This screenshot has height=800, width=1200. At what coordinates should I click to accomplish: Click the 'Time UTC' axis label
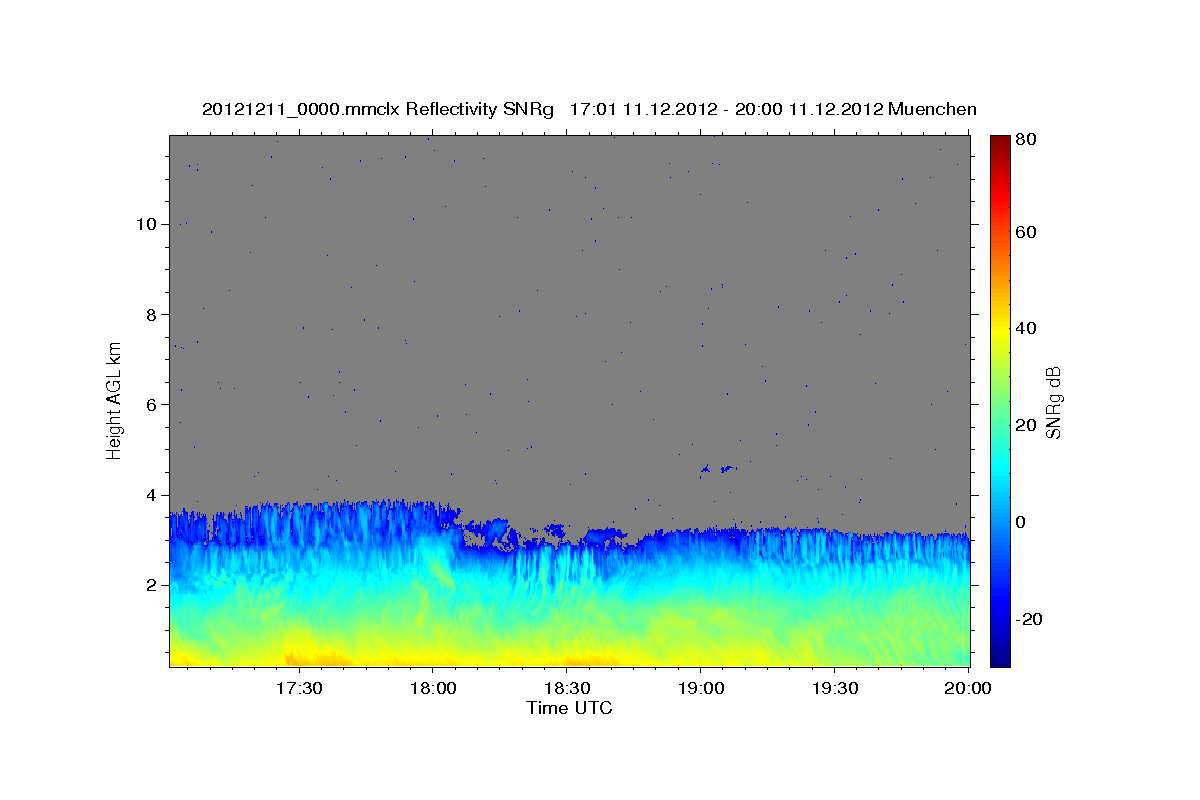pos(569,708)
